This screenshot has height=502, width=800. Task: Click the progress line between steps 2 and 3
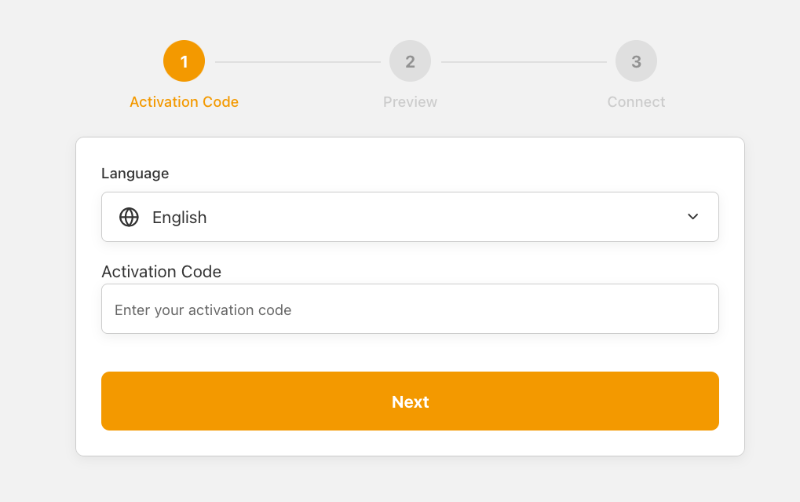tap(523, 62)
